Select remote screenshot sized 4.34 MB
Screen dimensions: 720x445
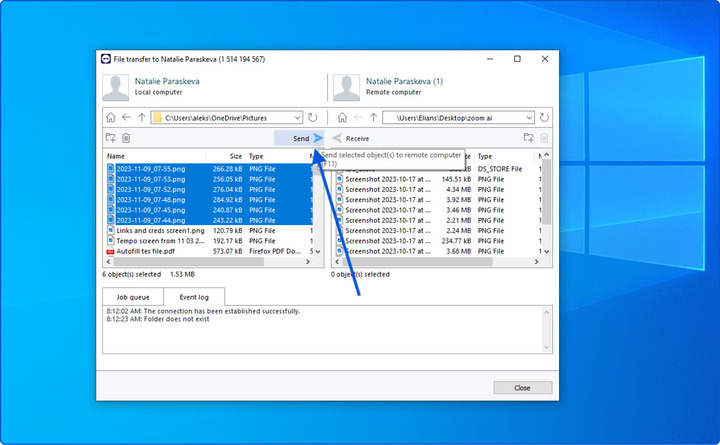coord(388,189)
